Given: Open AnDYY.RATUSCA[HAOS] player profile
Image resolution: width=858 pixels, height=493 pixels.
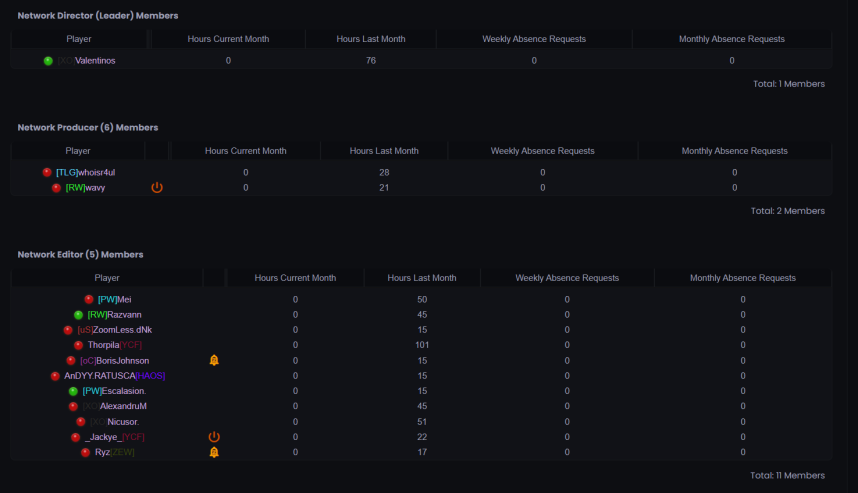Looking at the screenshot, I should (114, 376).
